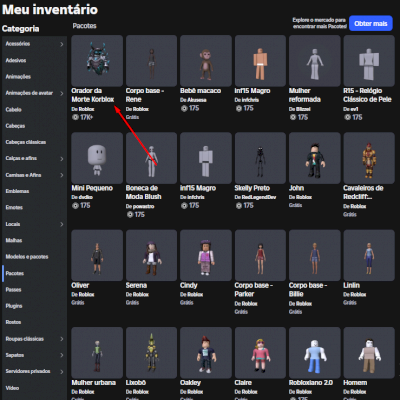Open the Robloxiano 2.0 package thumbnail
Image resolution: width=400 pixels, height=400 pixels.
[x=315, y=353]
